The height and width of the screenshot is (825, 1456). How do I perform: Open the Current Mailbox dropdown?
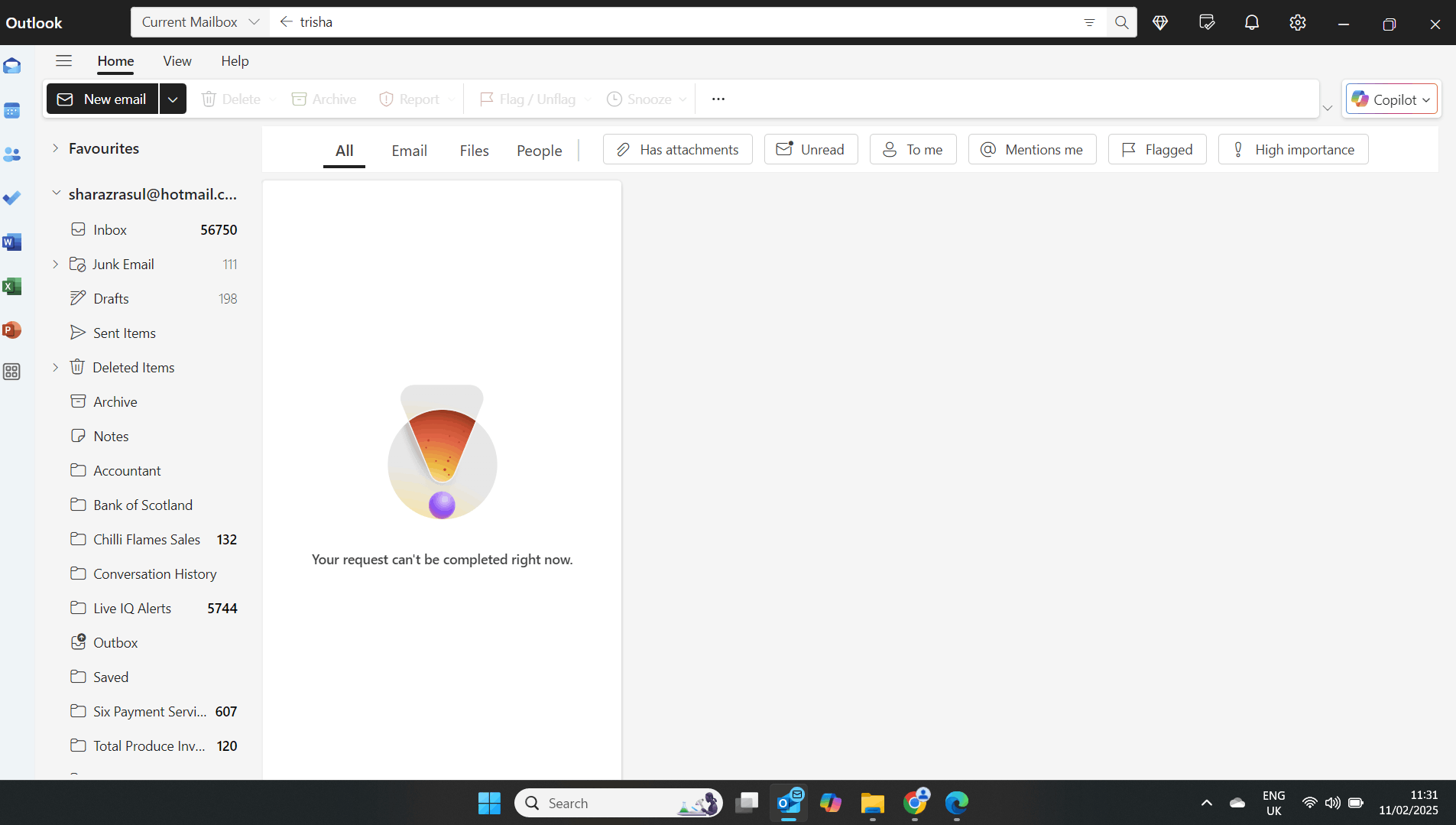coord(198,21)
